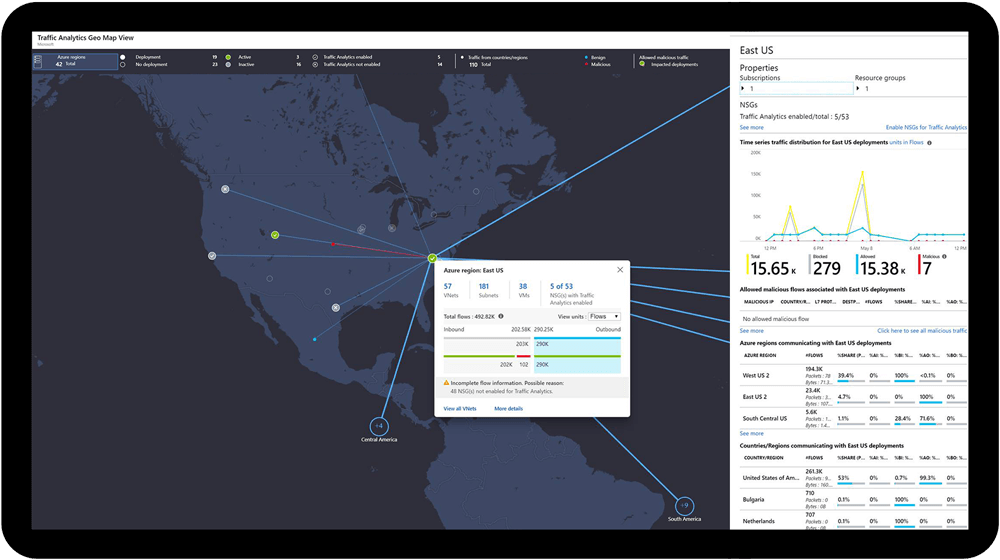Select the Azure regions 42 Total tile
The image size is (1000, 560).
75,61
